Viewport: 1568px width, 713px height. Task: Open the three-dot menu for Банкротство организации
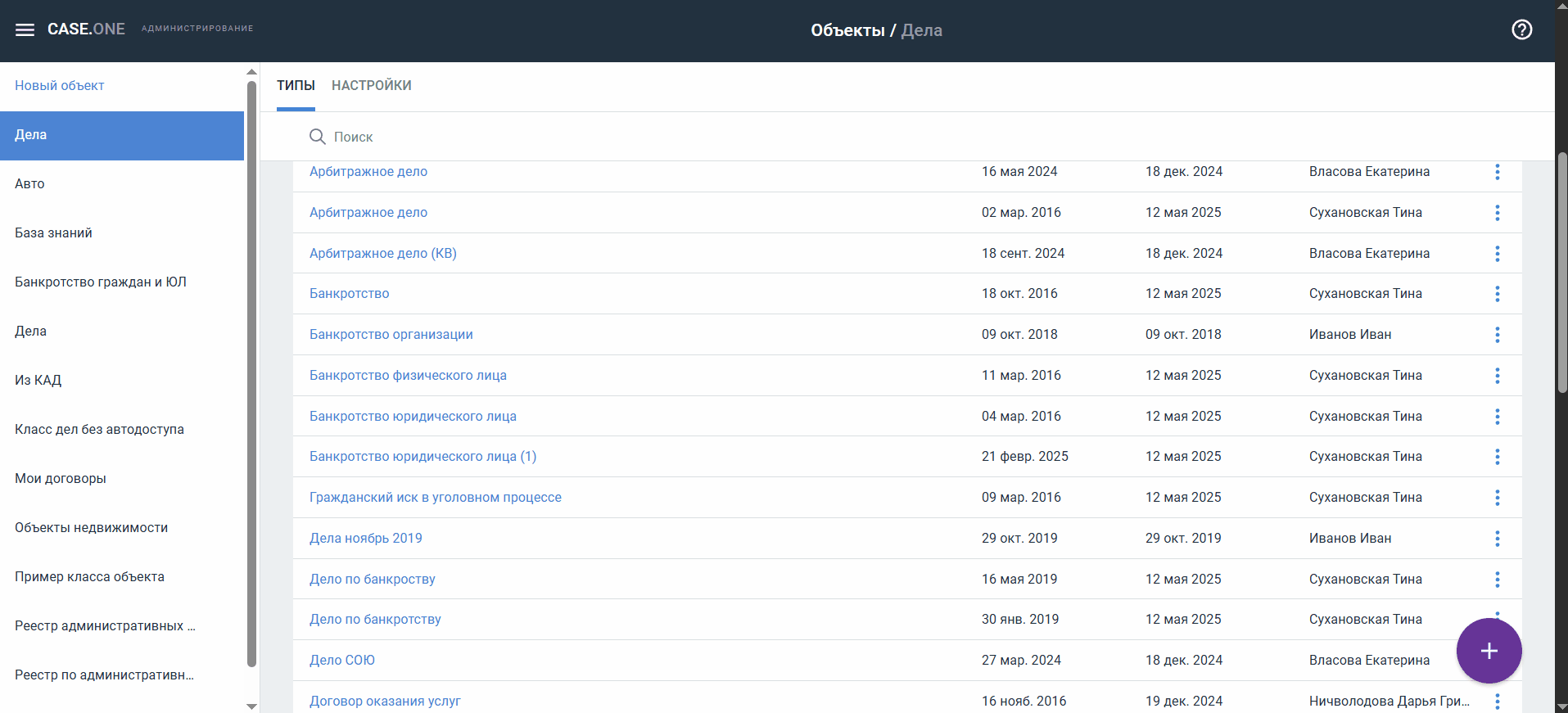(1497, 335)
